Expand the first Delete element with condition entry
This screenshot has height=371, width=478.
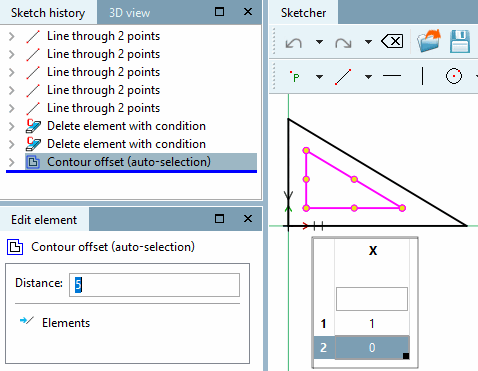click(x=12, y=126)
